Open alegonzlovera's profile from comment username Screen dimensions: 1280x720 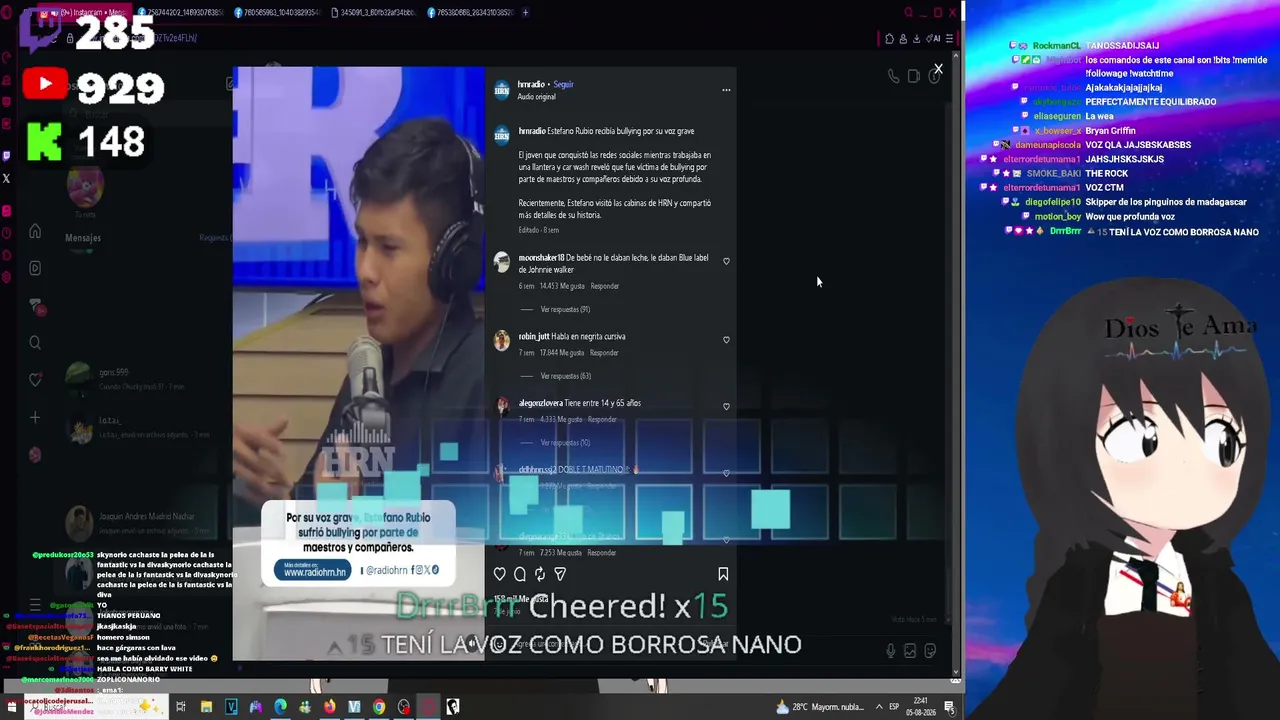[x=540, y=403]
